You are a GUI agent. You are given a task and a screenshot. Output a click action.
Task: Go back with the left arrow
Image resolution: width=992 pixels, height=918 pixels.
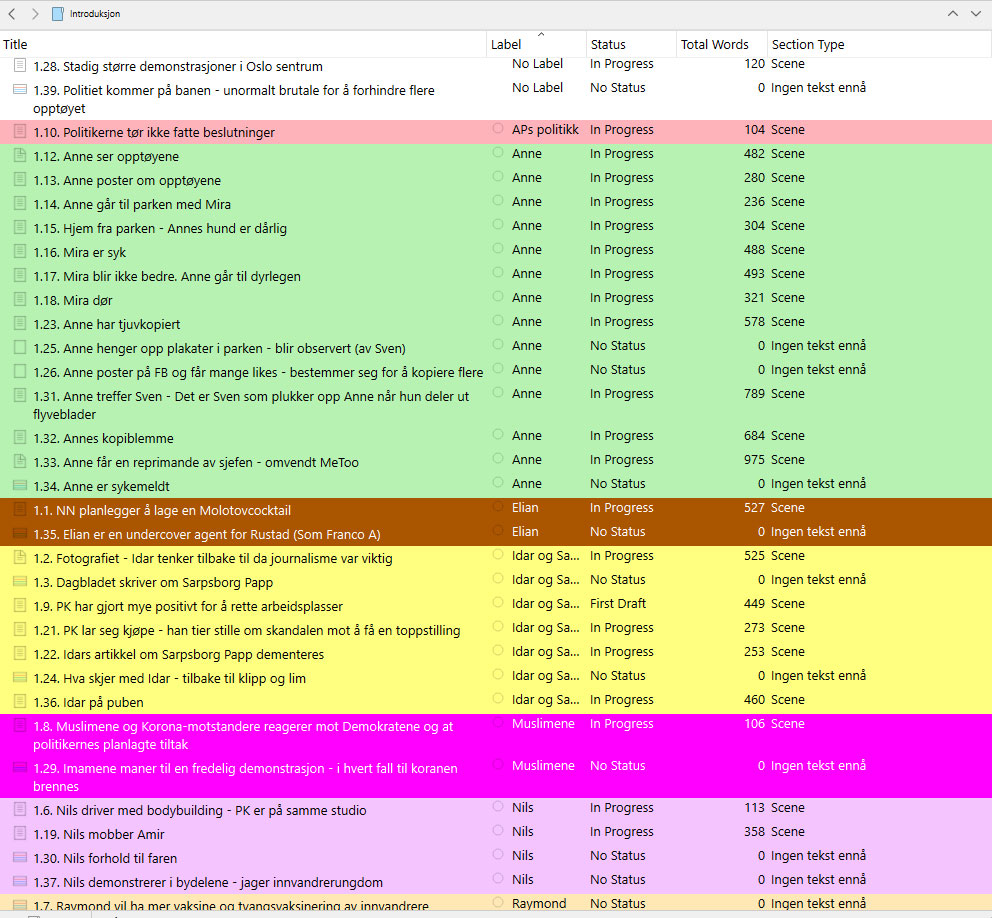[x=11, y=13]
